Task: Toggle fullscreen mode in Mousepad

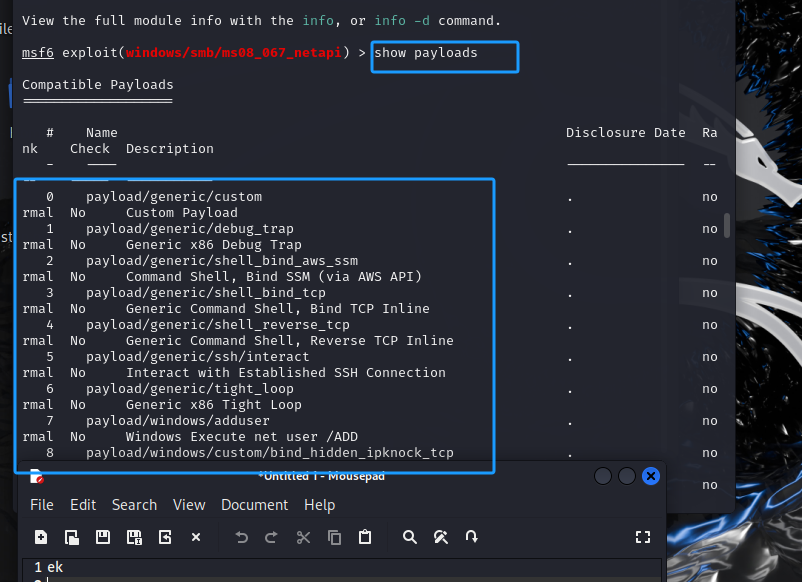Action: pos(643,537)
